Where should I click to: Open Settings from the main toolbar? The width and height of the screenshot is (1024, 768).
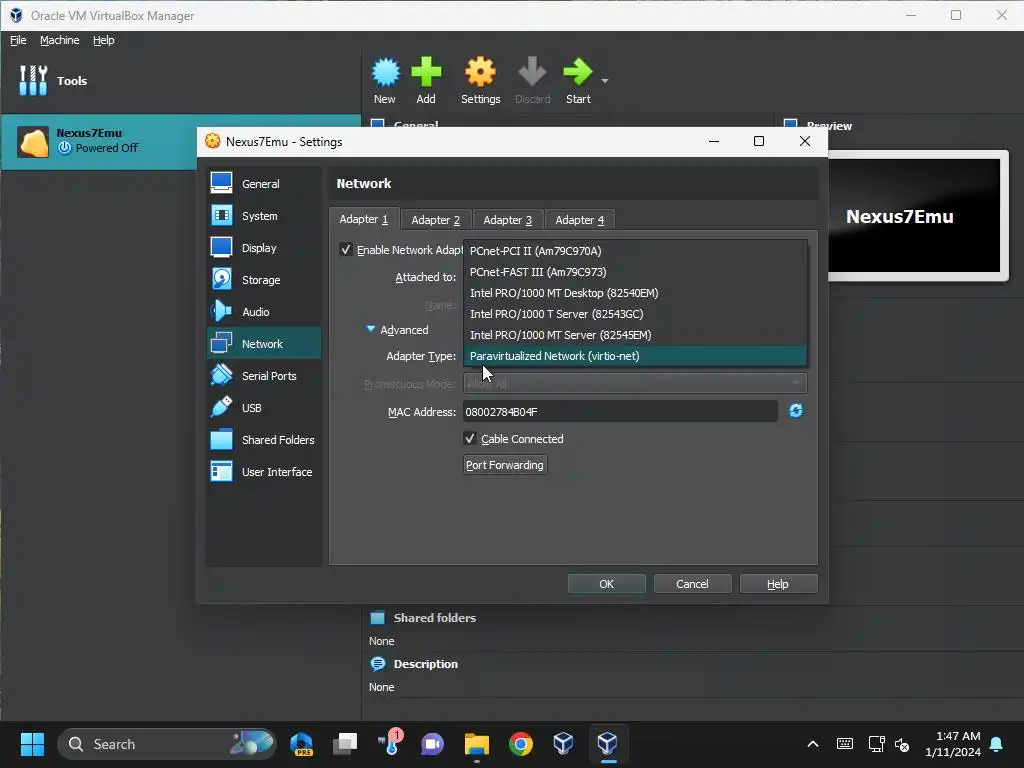481,80
